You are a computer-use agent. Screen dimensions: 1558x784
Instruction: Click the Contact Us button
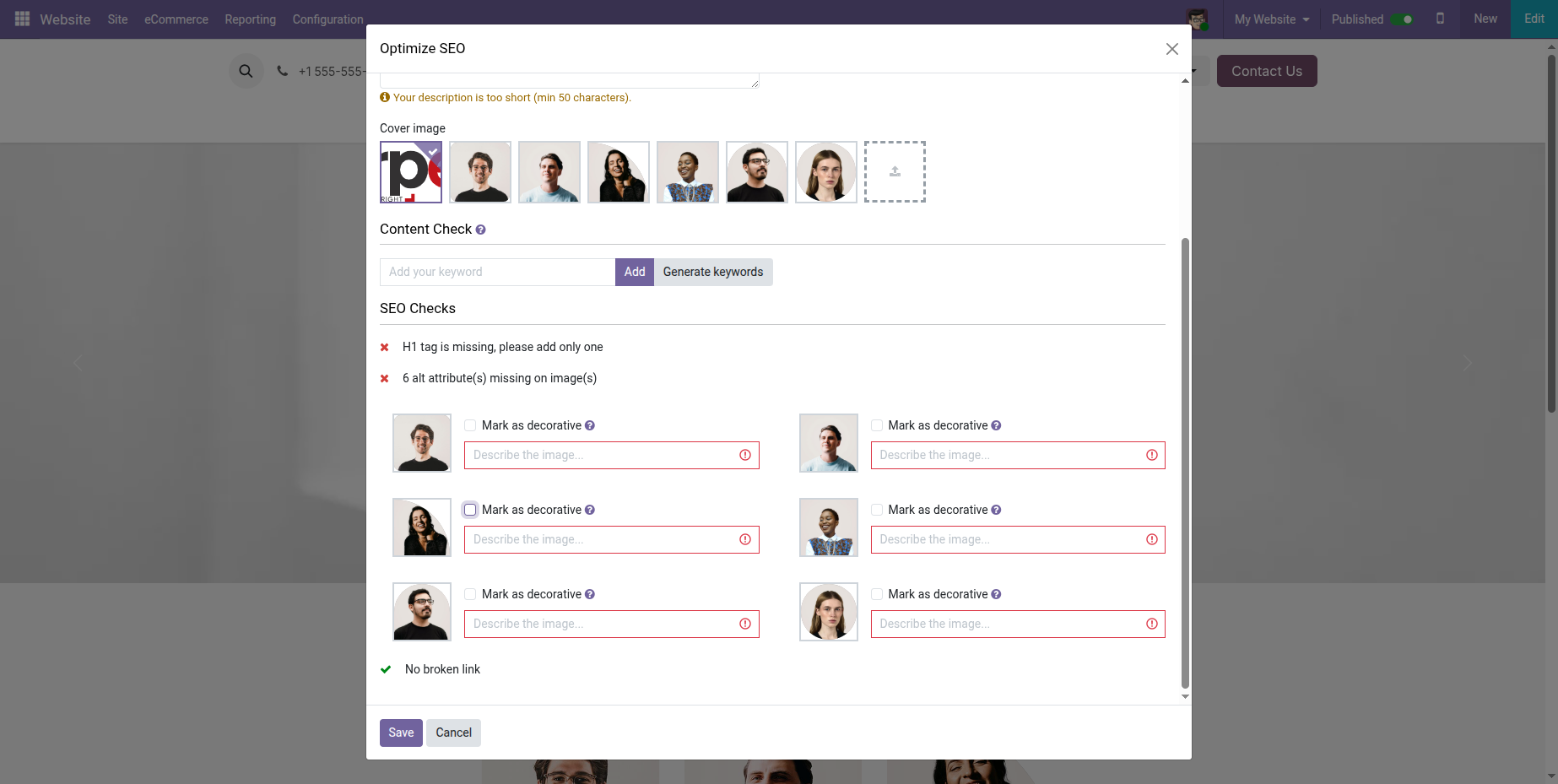(x=1267, y=71)
